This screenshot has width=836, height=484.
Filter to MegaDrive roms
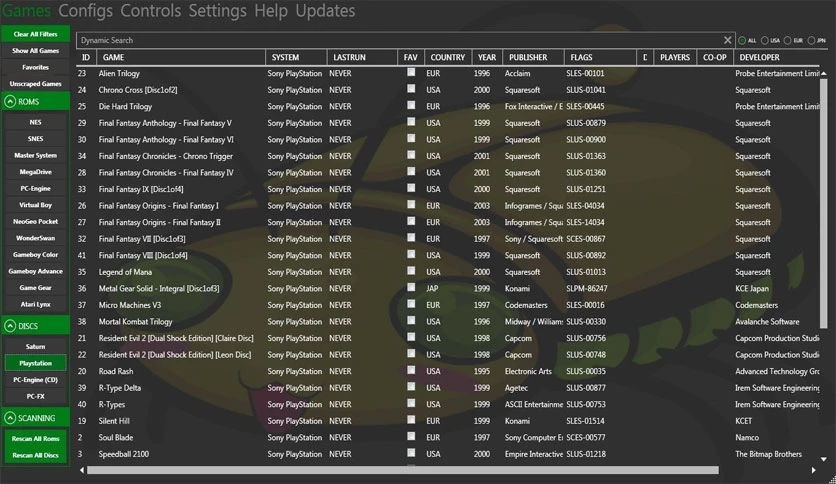35,172
